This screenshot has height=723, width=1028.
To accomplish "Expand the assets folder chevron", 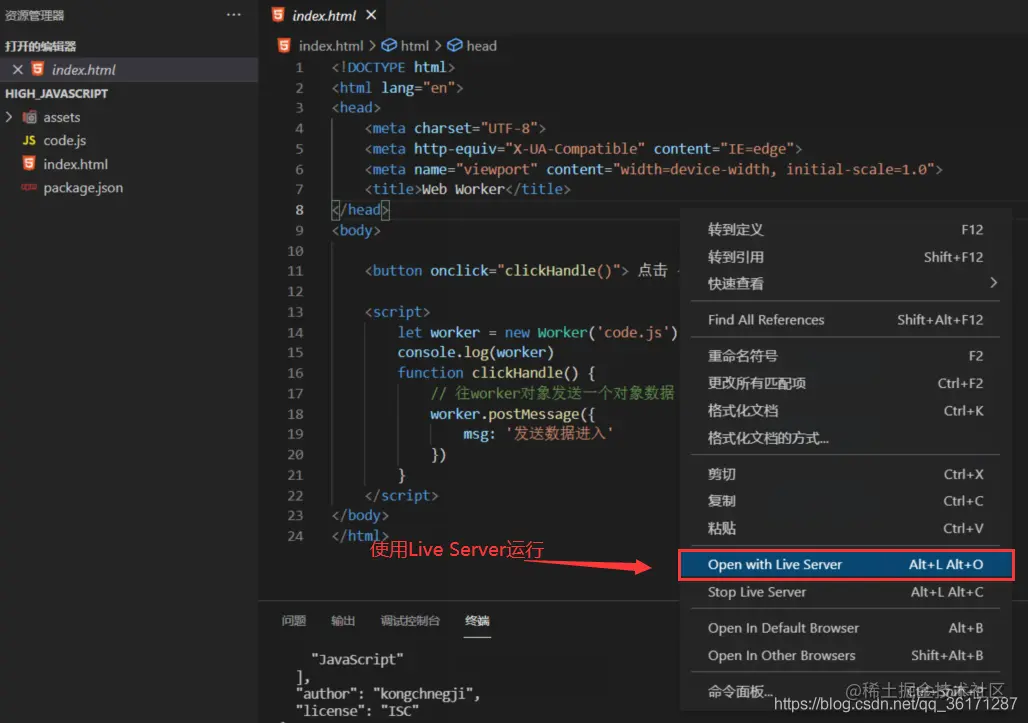I will (x=9, y=117).
